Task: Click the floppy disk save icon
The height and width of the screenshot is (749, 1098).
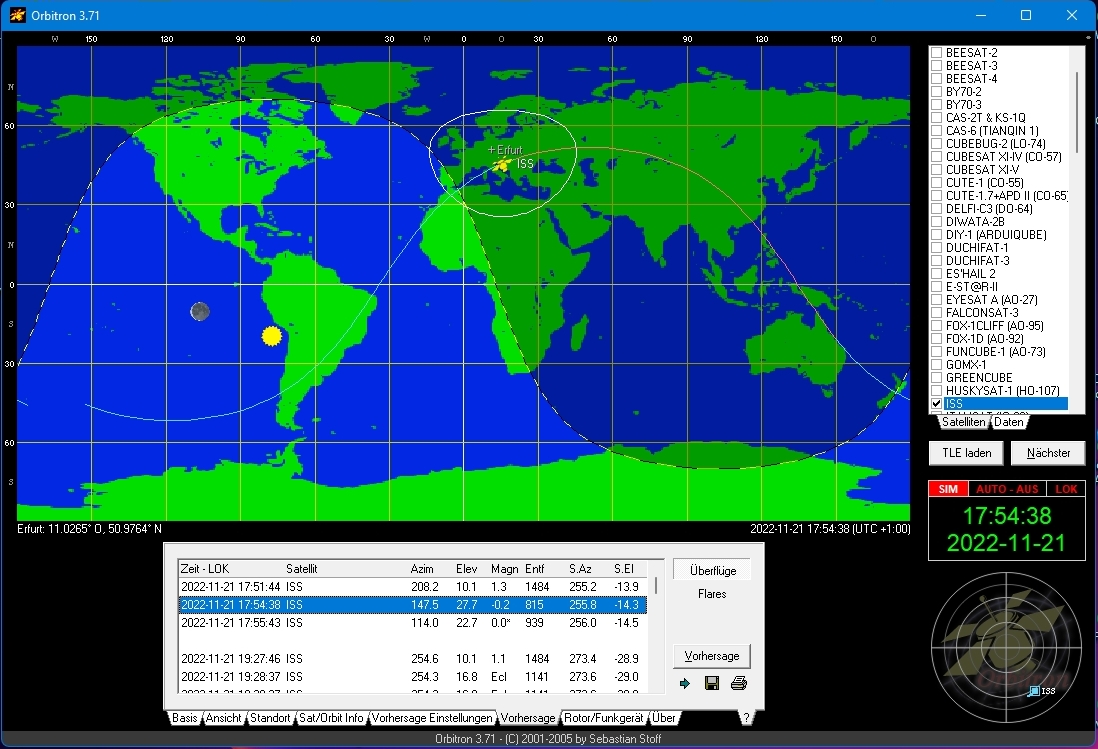Action: tap(712, 683)
